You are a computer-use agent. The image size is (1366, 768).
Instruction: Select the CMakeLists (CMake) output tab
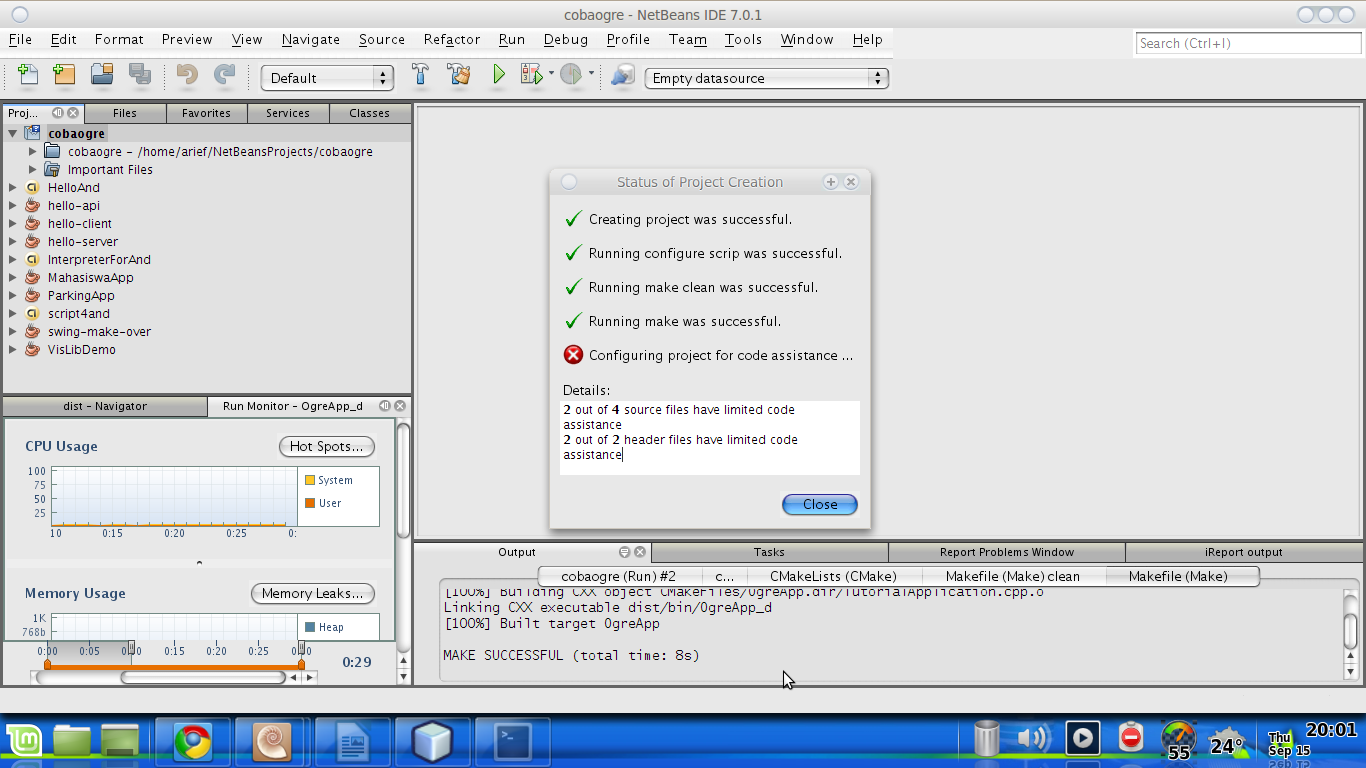(833, 576)
